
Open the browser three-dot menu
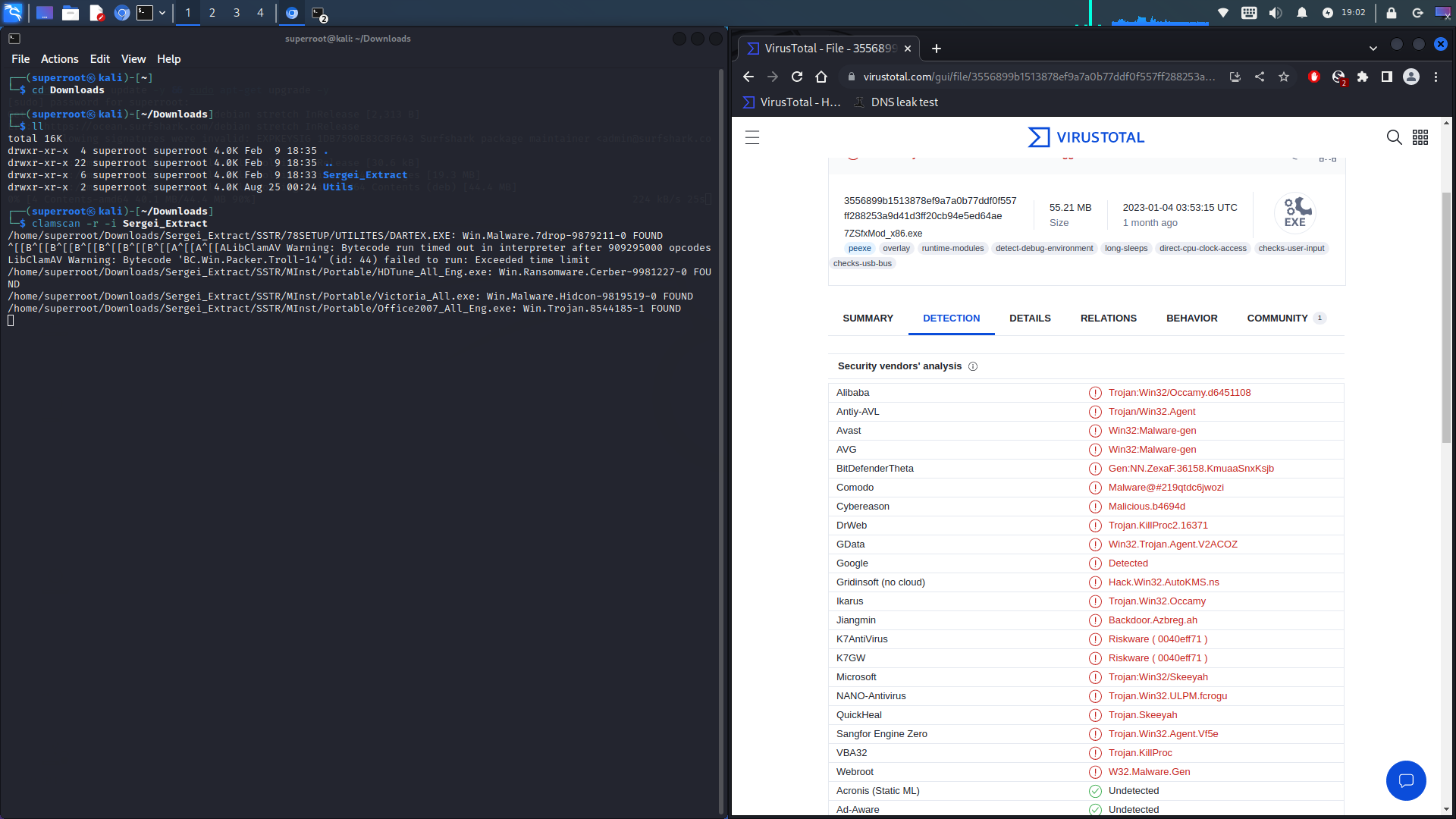pyautogui.click(x=1436, y=77)
